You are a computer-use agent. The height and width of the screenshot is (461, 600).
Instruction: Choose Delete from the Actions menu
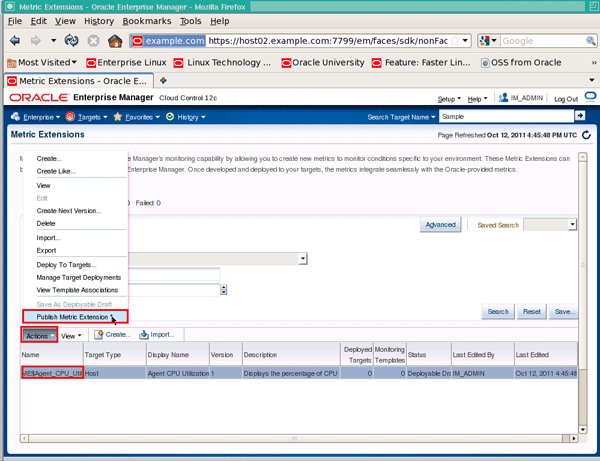[46, 223]
